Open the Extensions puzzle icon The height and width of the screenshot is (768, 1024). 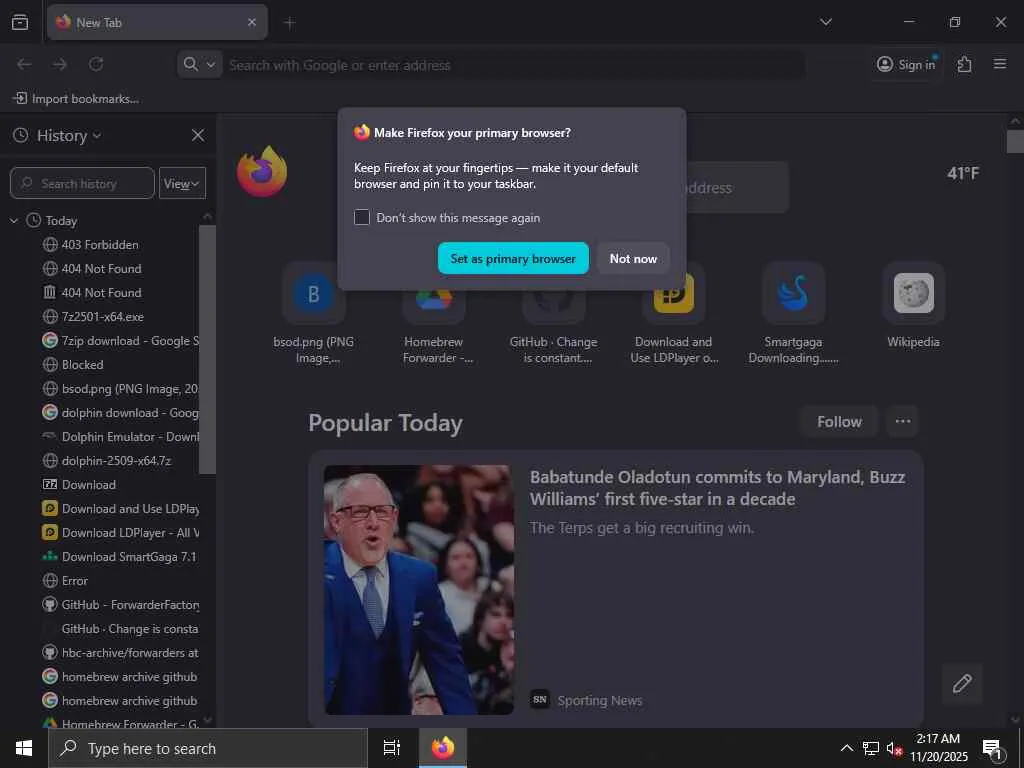[x=965, y=64]
